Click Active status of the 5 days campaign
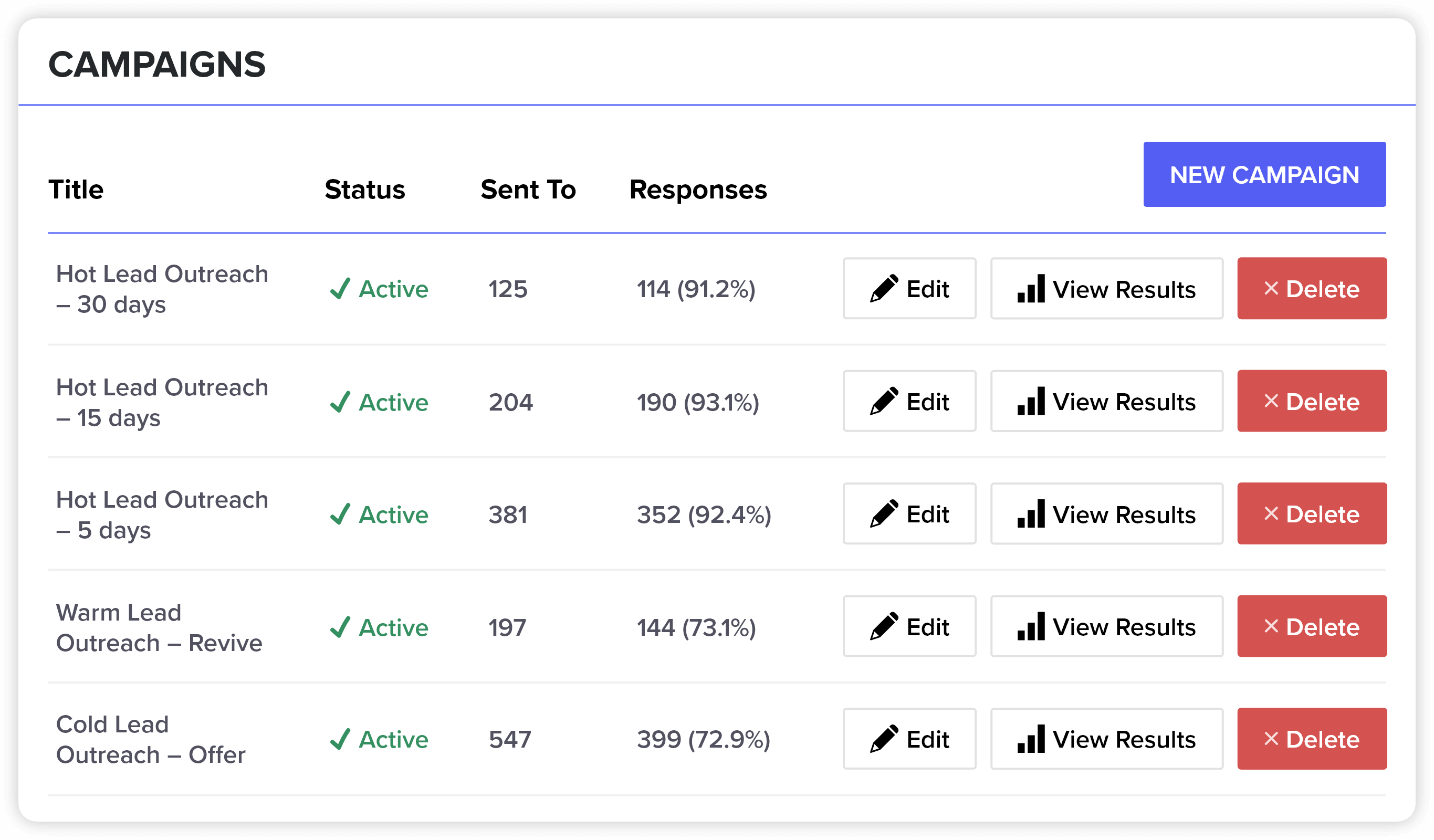 [x=379, y=514]
